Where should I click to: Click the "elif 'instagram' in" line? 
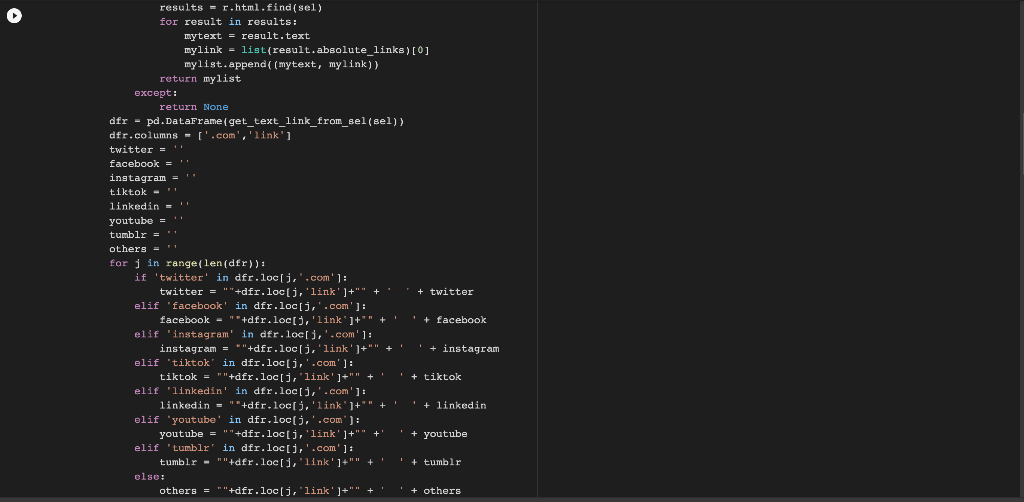(253, 334)
